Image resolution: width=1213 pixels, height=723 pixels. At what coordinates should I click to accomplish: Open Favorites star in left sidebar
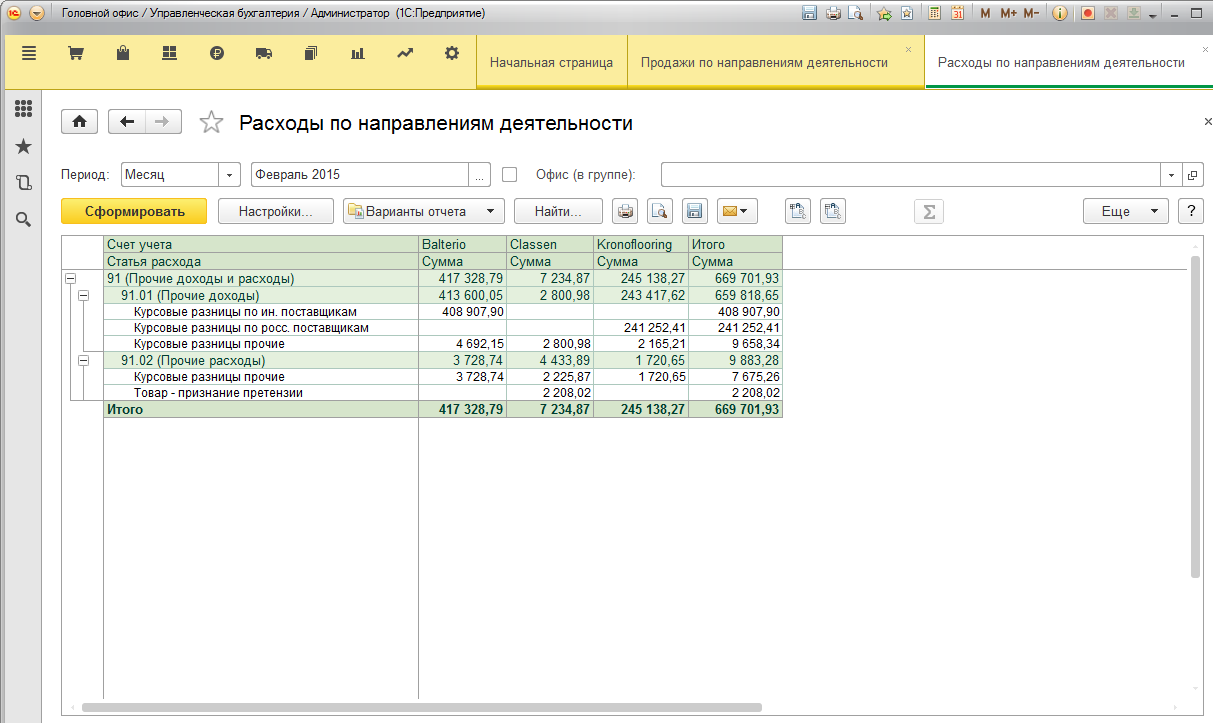point(23,146)
